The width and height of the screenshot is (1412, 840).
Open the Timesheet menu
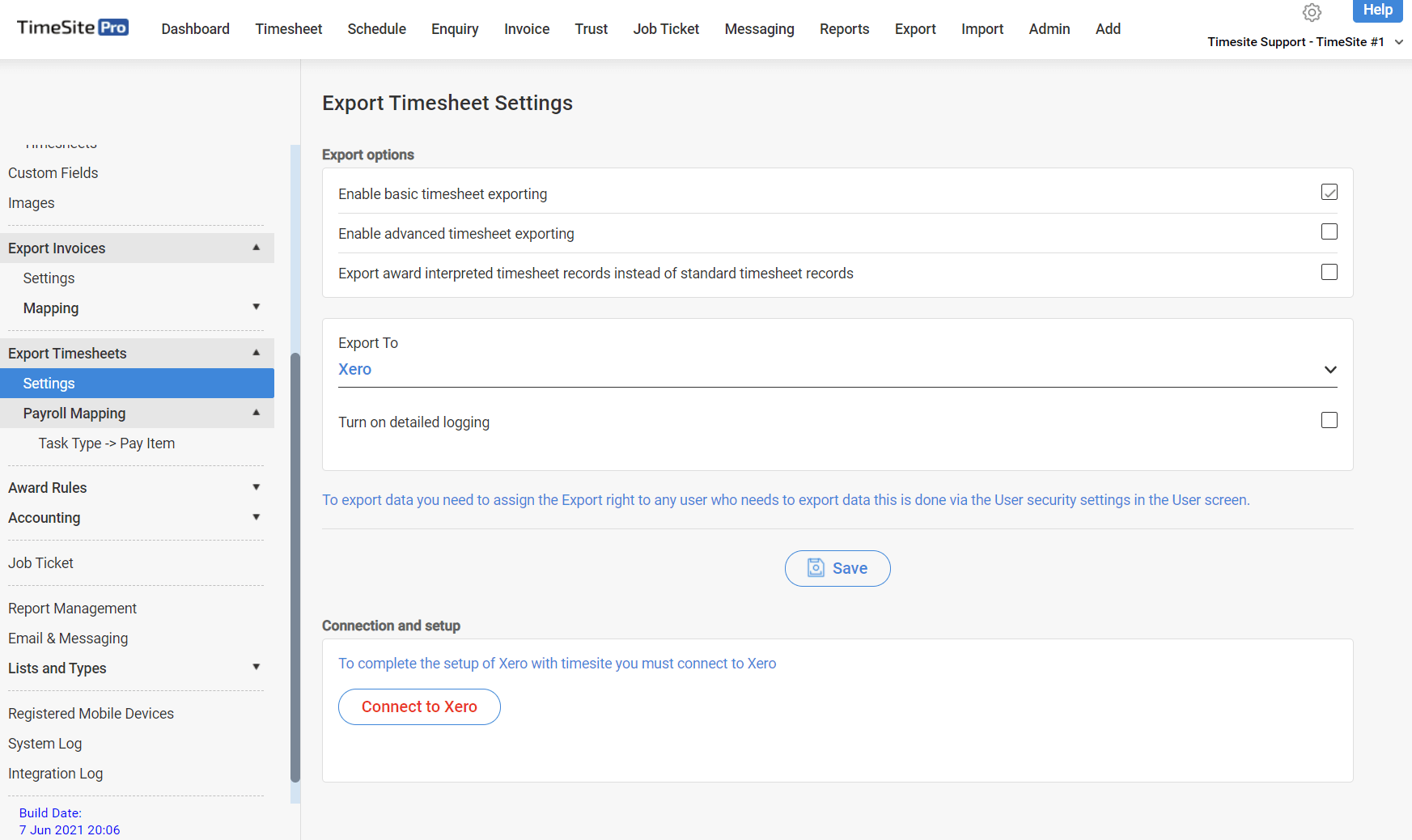(289, 29)
